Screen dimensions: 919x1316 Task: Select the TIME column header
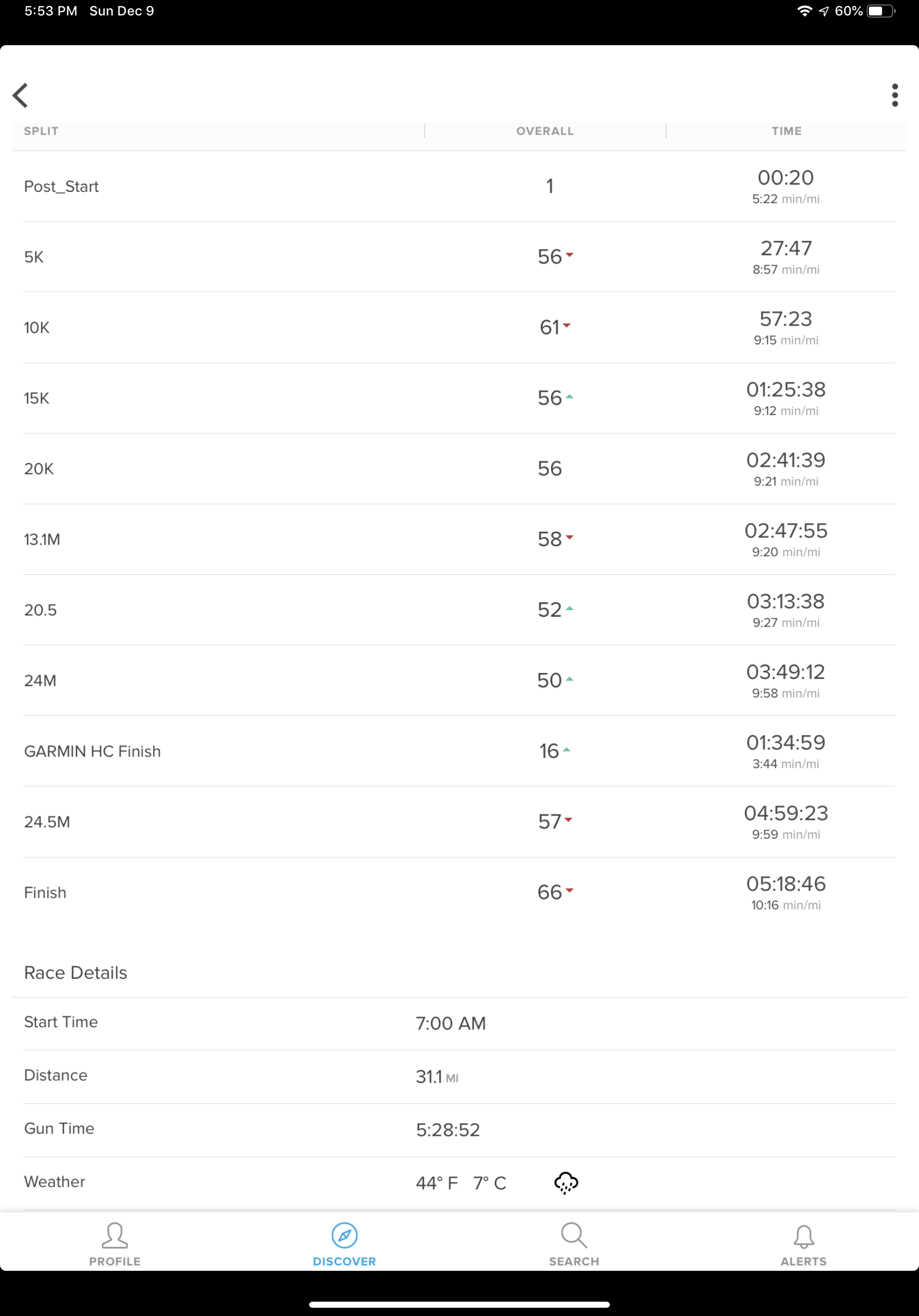tap(786, 131)
